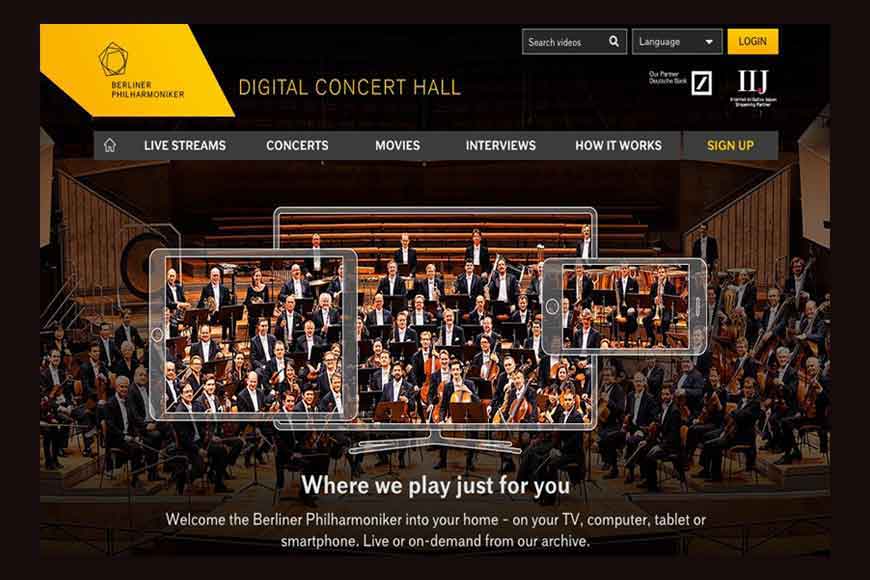Click the Digital Concert Hall title
Viewport: 870px width, 580px height.
tap(350, 88)
